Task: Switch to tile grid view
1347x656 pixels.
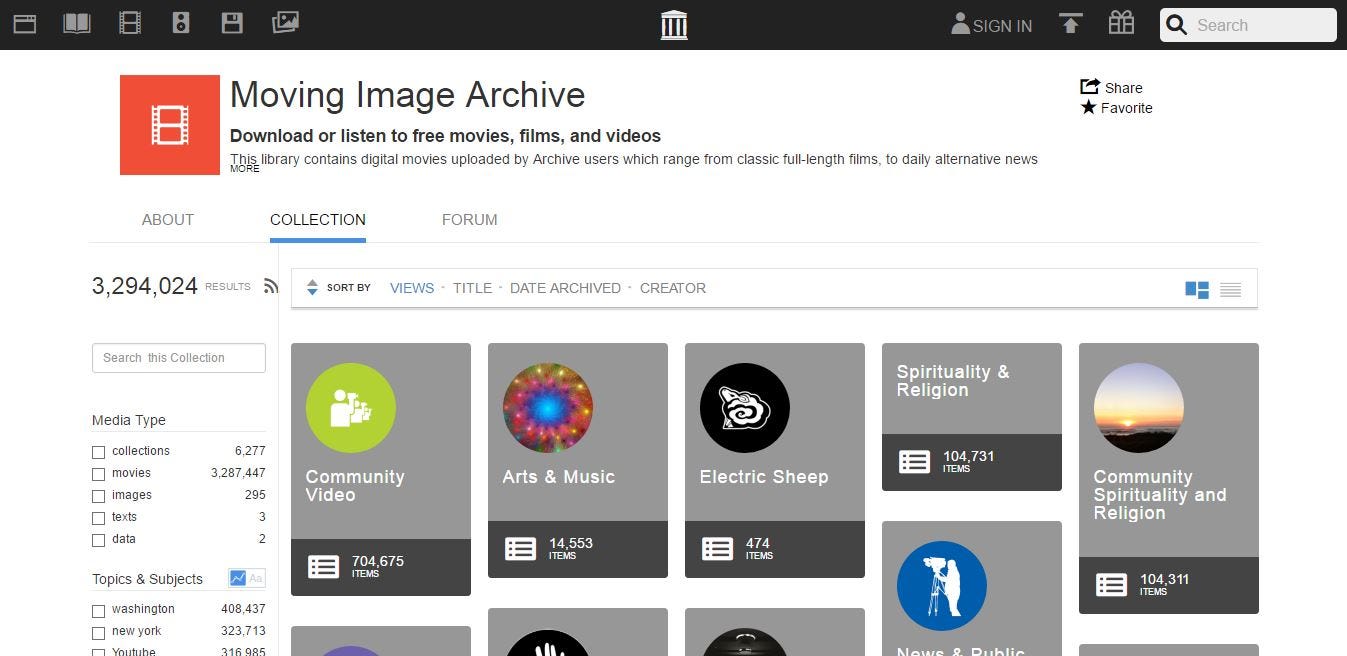Action: [1197, 290]
